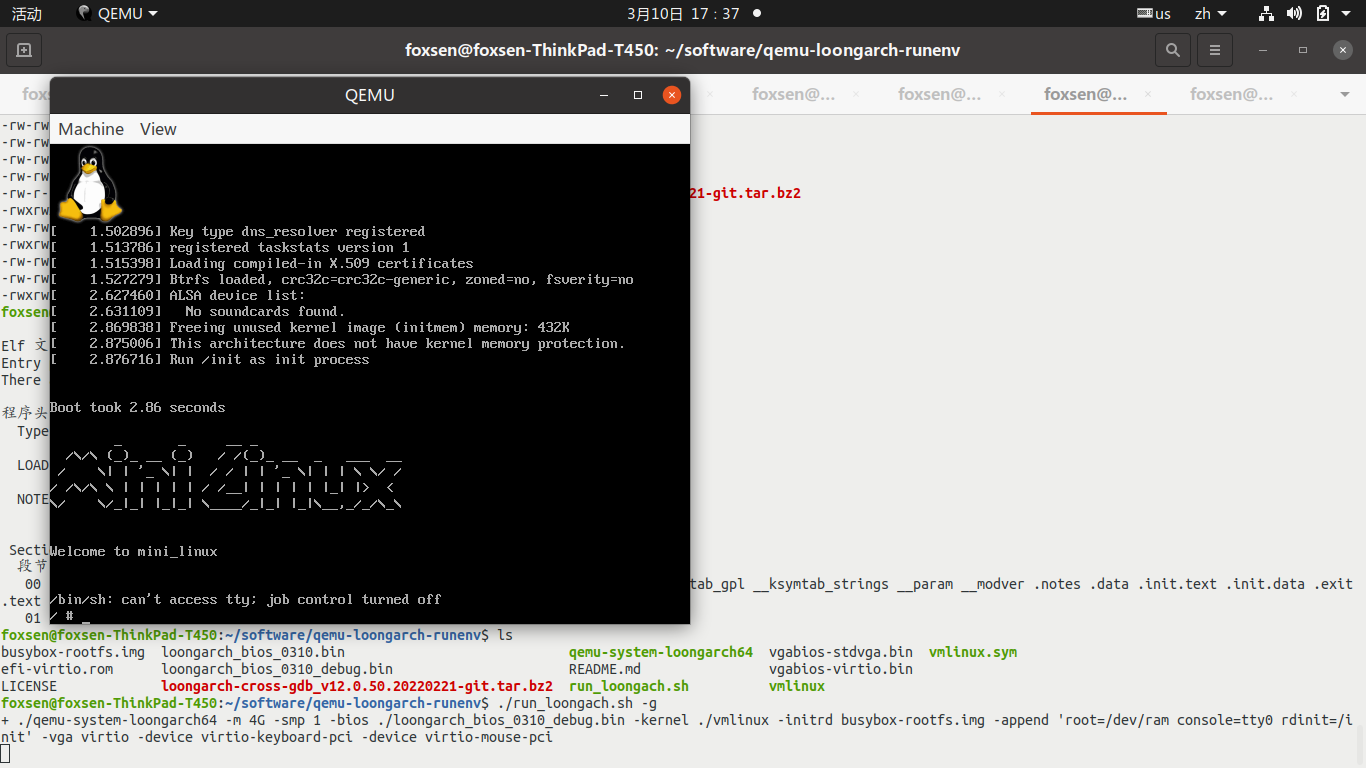Click the 'No soundcards found.' line
This screenshot has width=1366, height=768.
pyautogui.click(x=265, y=312)
